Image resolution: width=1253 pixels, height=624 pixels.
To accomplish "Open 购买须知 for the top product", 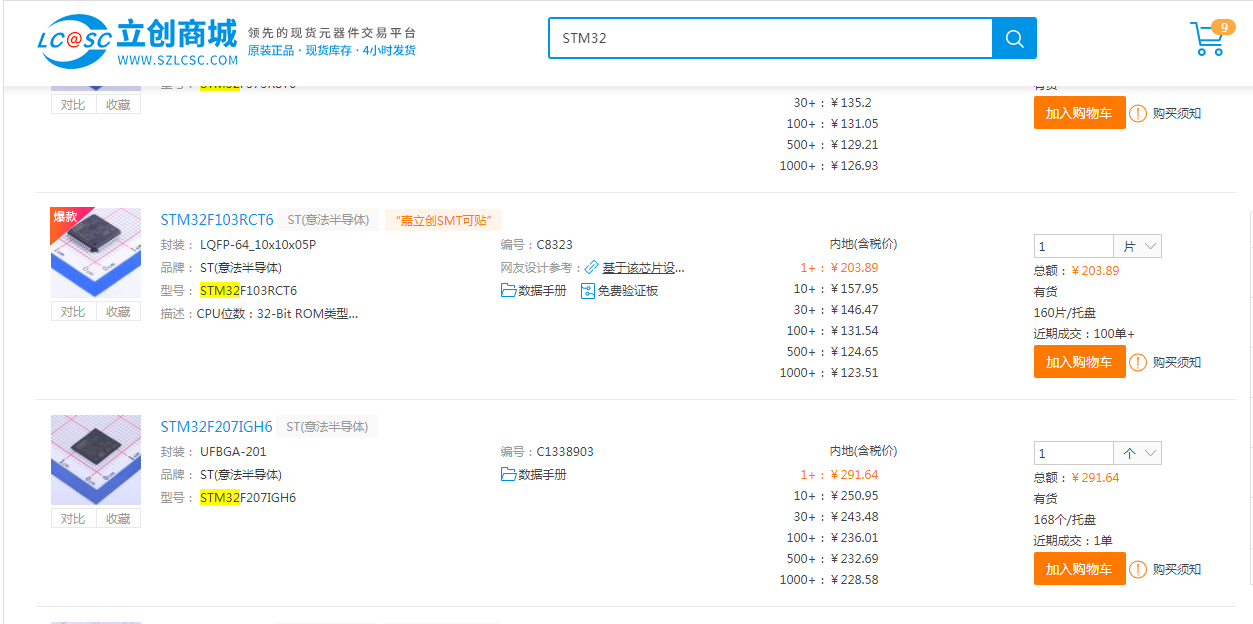I will click(x=1177, y=113).
